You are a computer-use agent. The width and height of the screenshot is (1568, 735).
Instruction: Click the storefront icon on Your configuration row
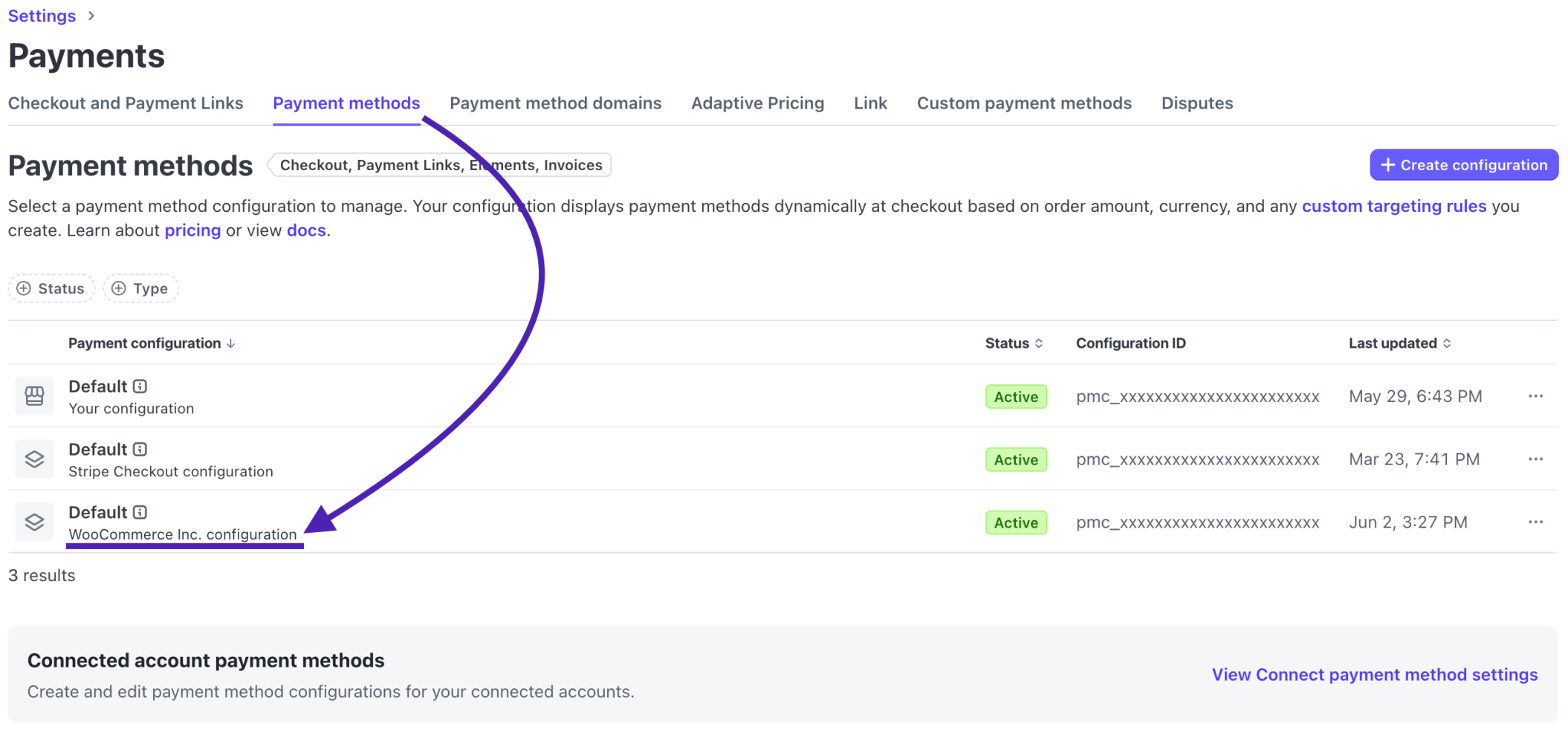click(x=34, y=395)
